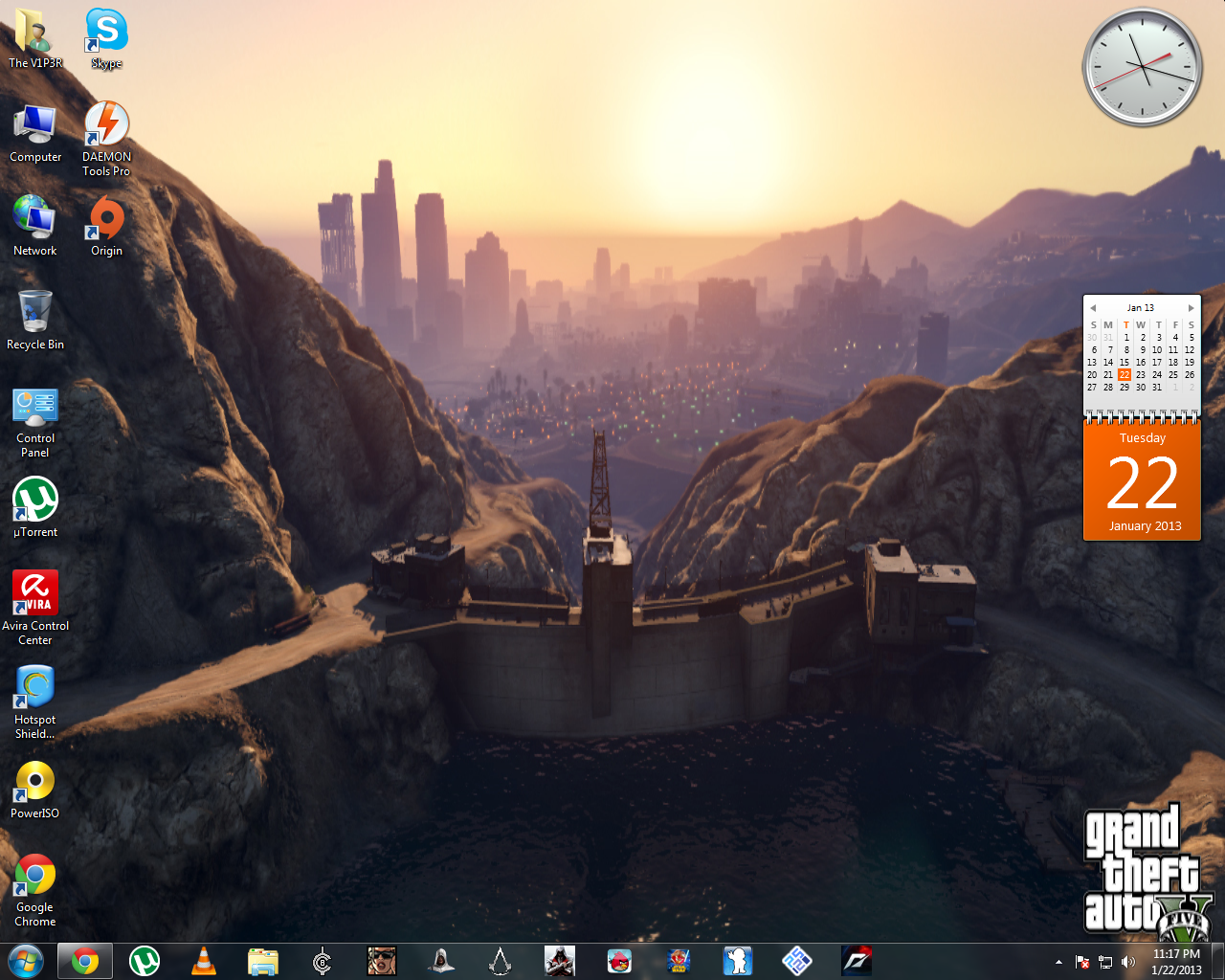Open VLC media player from the taskbar
This screenshot has width=1225, height=980.
[x=203, y=960]
